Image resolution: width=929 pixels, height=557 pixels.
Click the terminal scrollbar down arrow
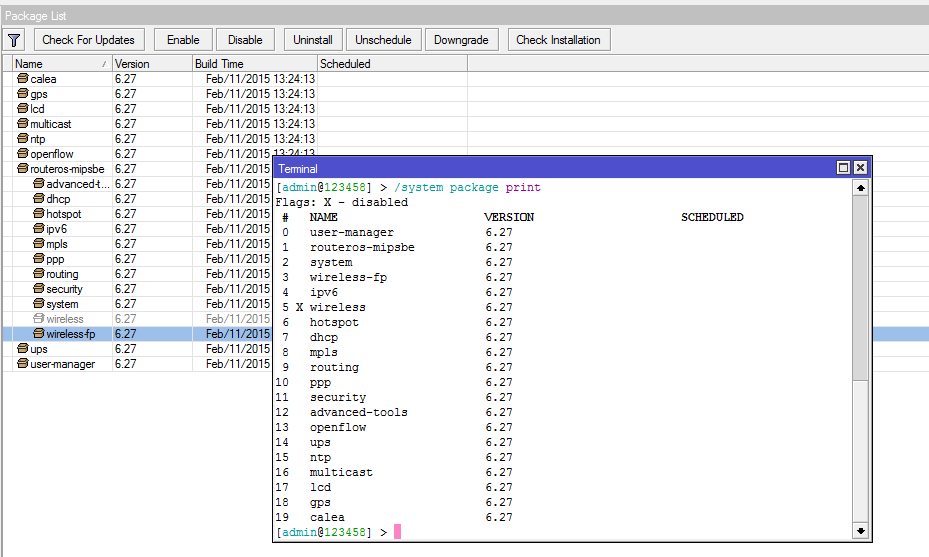pyautogui.click(x=860, y=531)
